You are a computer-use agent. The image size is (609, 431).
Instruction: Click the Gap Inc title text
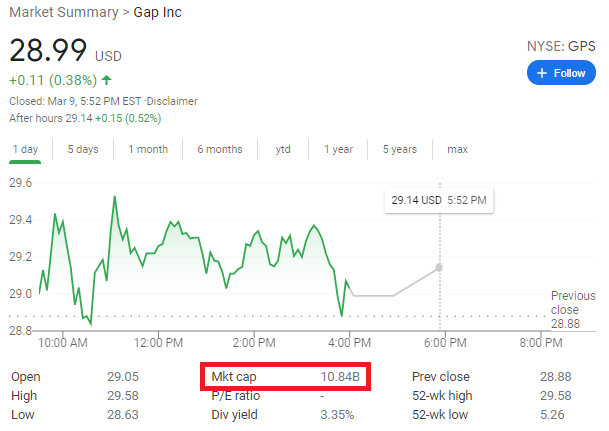point(157,12)
